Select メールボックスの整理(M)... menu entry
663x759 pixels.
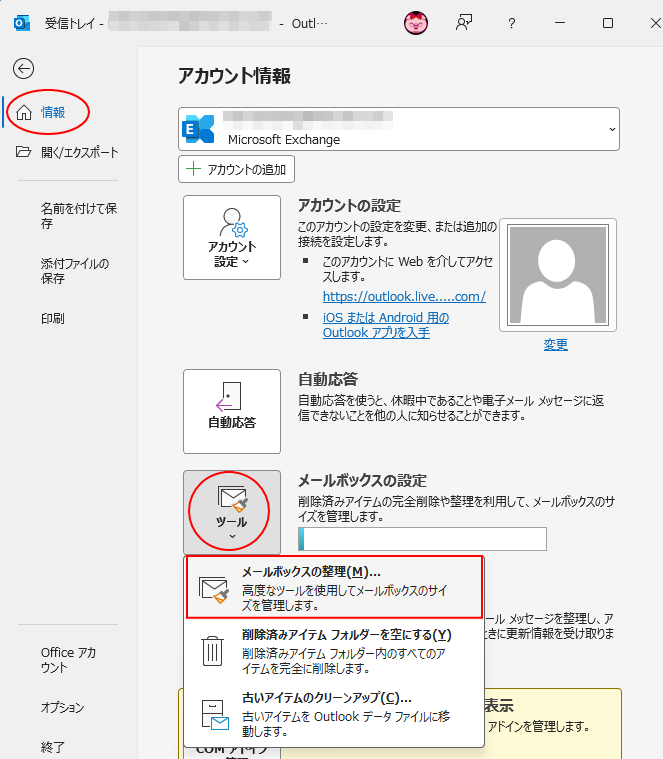tap(334, 587)
